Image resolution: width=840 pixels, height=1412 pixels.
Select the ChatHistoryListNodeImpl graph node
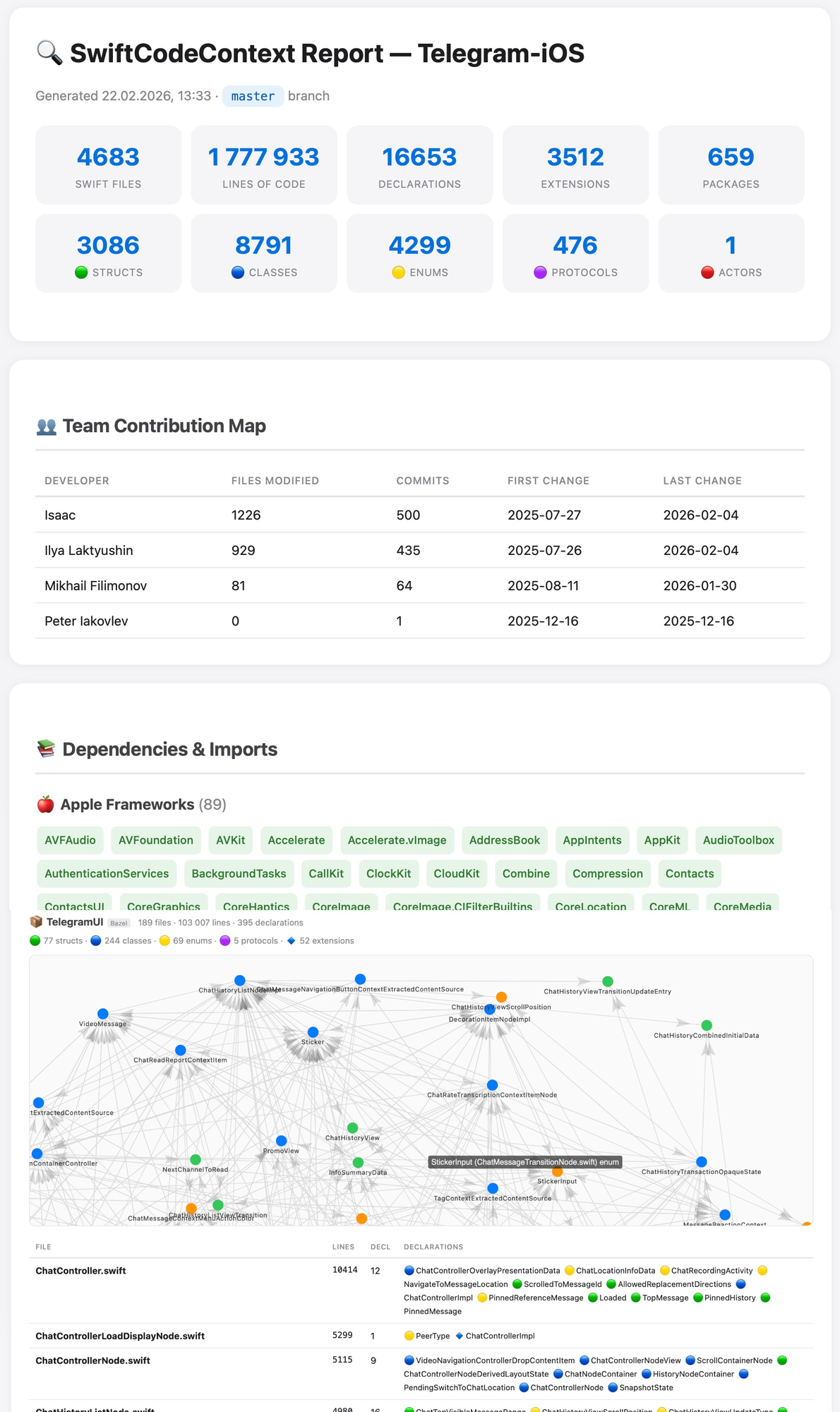click(240, 981)
